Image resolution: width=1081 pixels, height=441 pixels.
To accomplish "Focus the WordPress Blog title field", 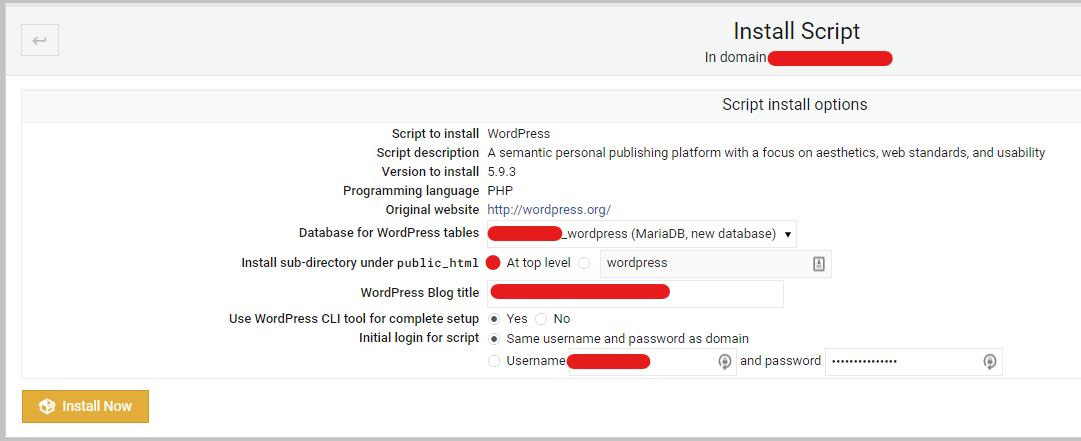I will click(635, 294).
